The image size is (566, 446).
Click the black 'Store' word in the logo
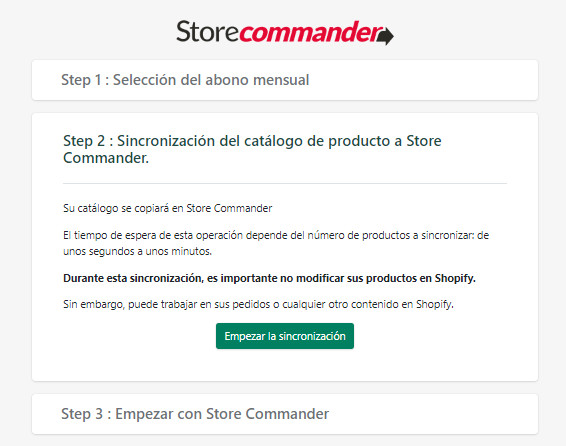(x=207, y=31)
